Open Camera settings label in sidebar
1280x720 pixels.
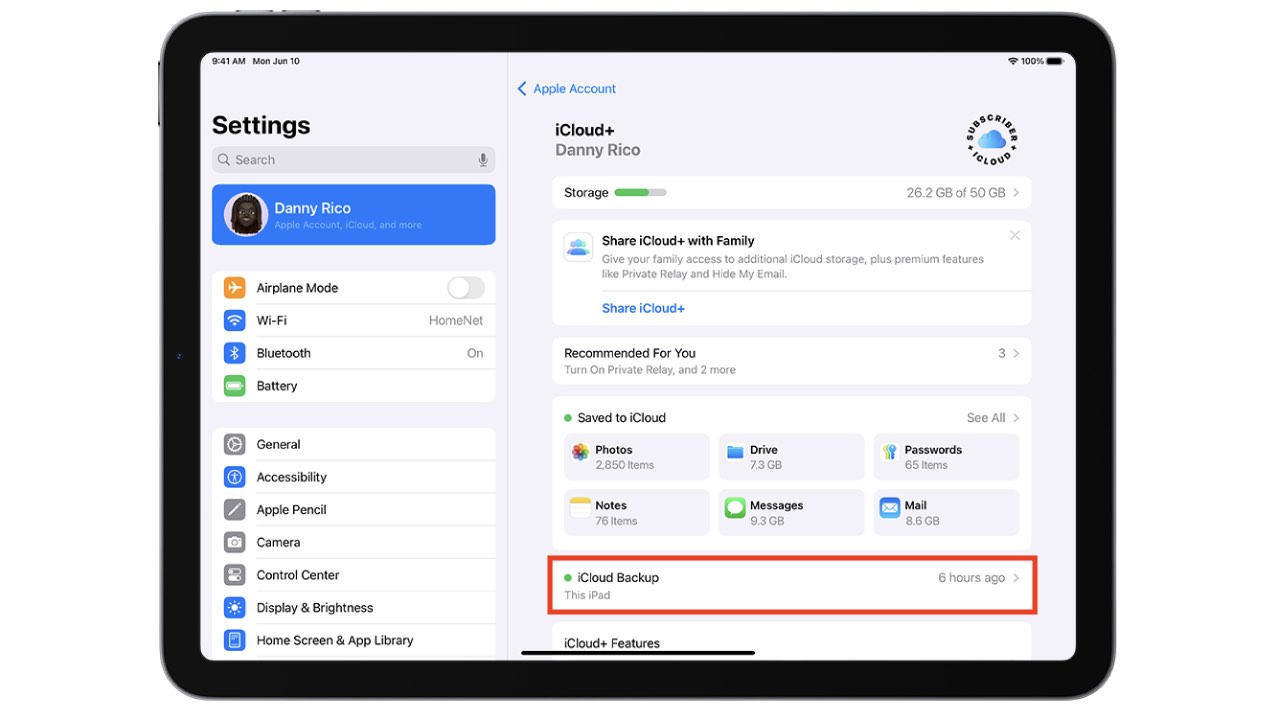[x=278, y=542]
